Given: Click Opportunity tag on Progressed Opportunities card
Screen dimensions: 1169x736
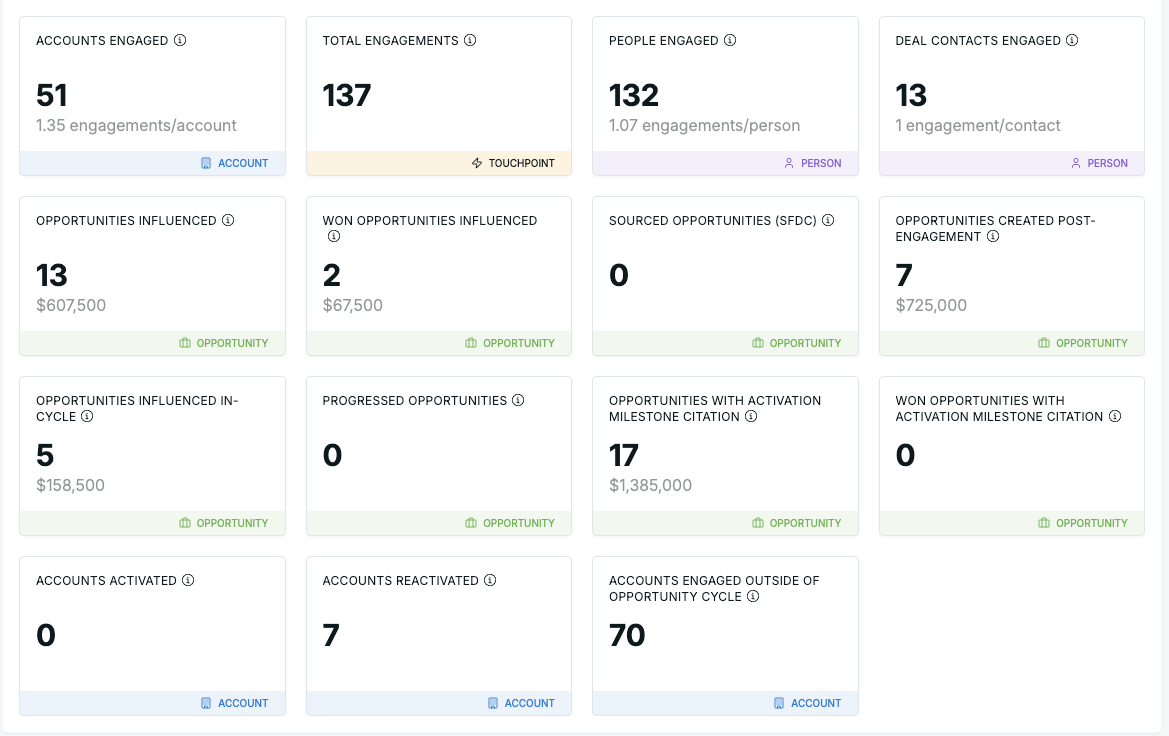Looking at the screenshot, I should tap(510, 523).
